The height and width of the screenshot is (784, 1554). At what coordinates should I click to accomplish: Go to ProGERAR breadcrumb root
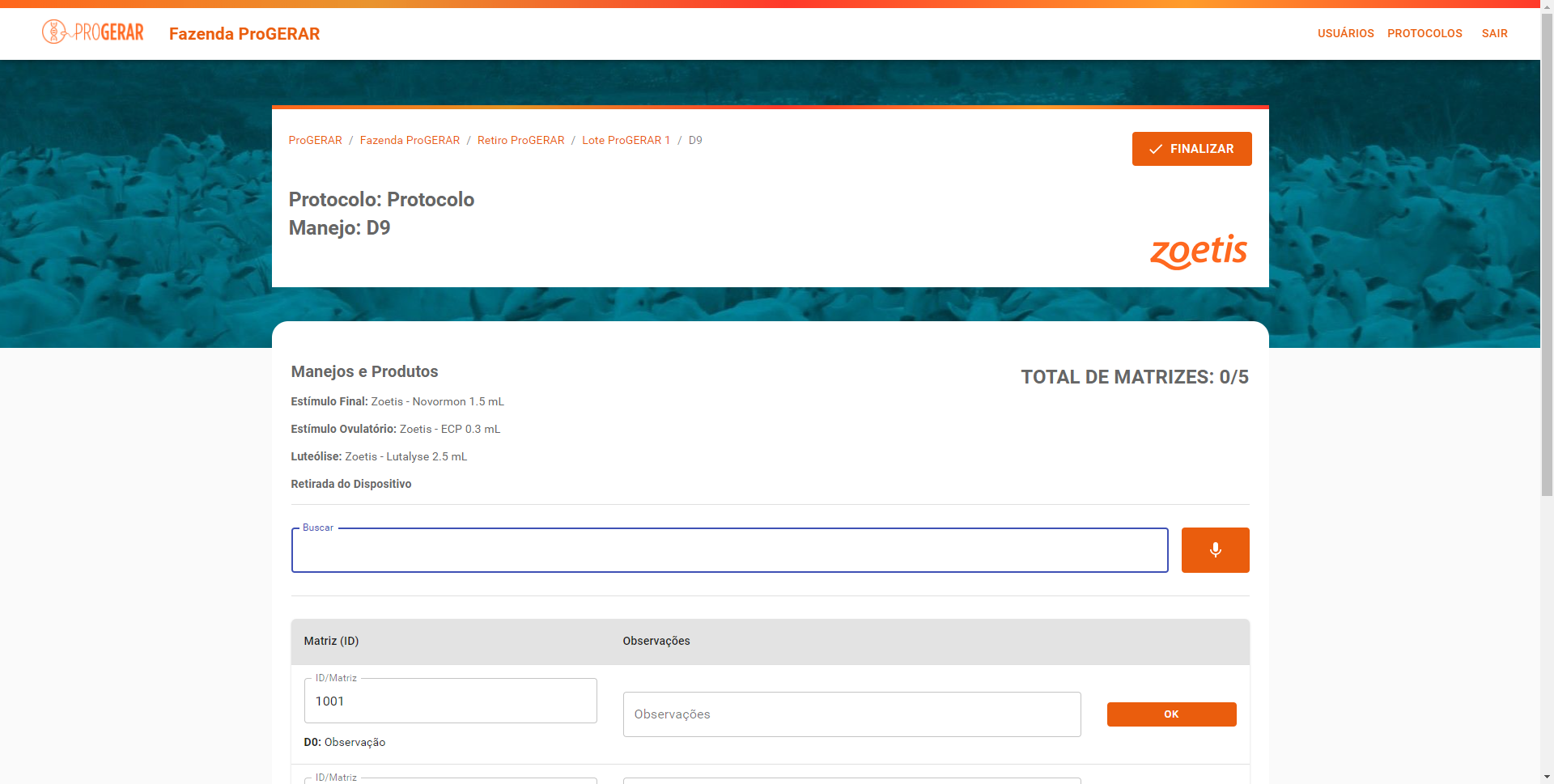[315, 140]
